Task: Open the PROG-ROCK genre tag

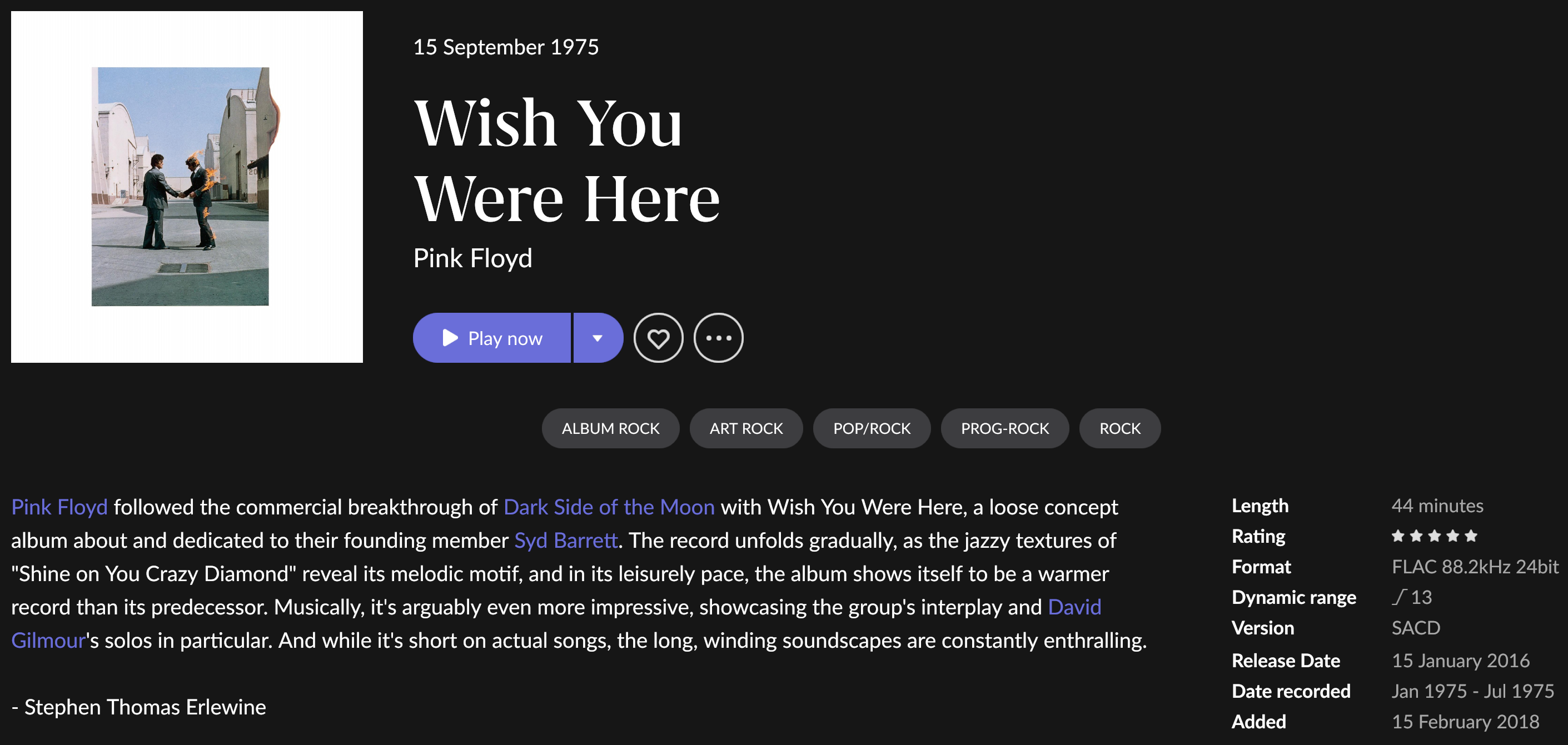Action: 1005,429
